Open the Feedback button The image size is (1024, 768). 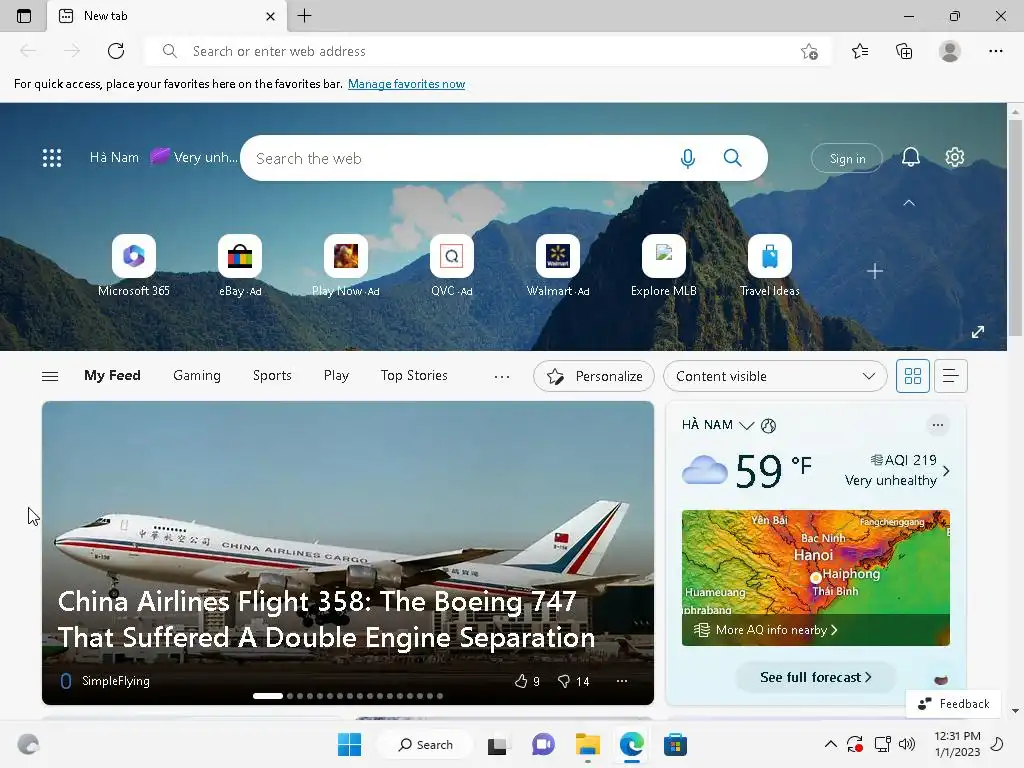(x=953, y=703)
